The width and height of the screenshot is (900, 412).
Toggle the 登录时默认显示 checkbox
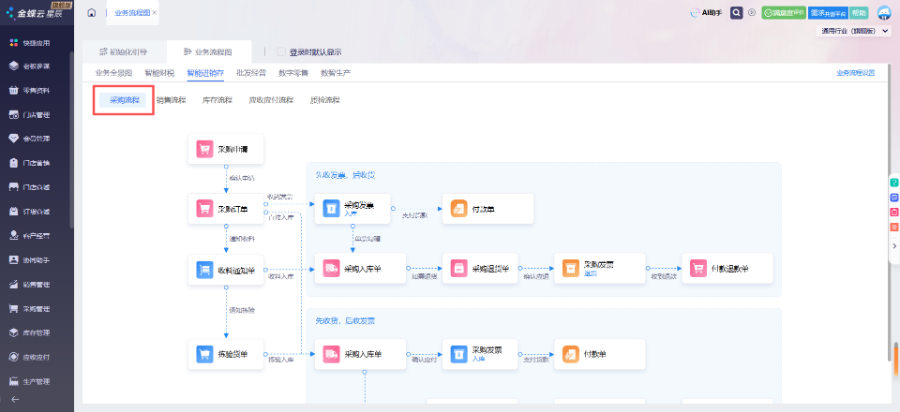tap(281, 52)
